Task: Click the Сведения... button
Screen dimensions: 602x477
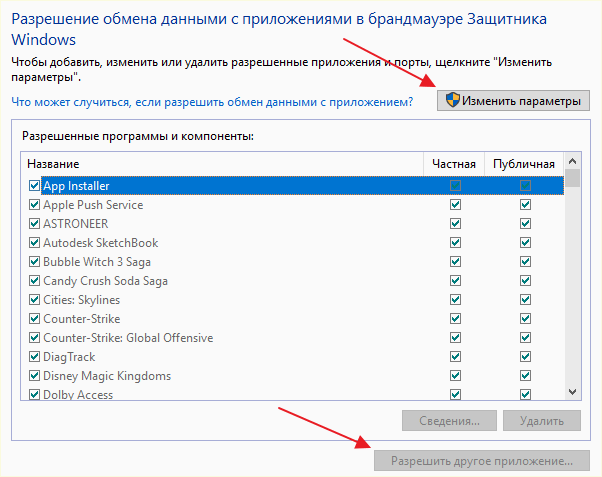Action: (x=449, y=421)
